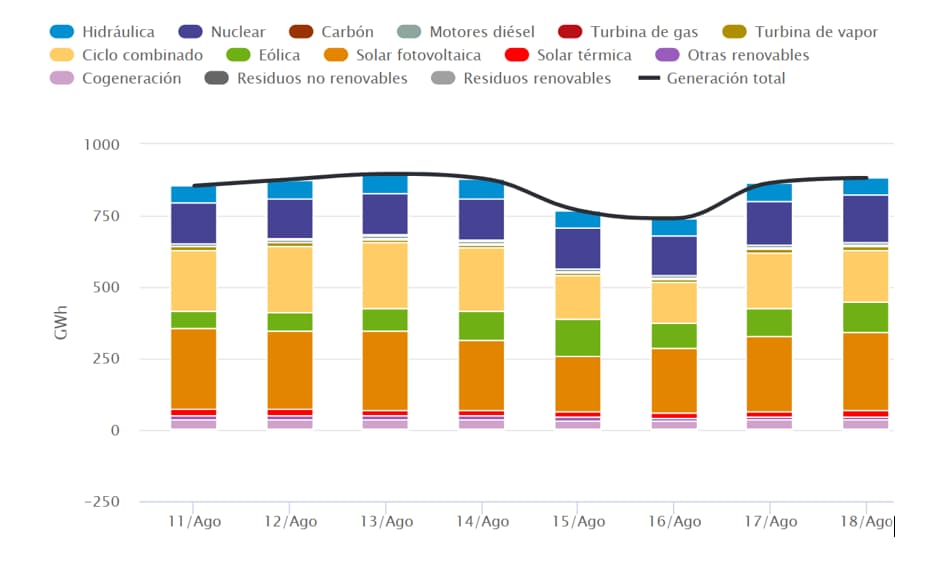Select the 16/Ago Hidráulica bar segment
This screenshot has height=563, width=947.
(x=674, y=228)
